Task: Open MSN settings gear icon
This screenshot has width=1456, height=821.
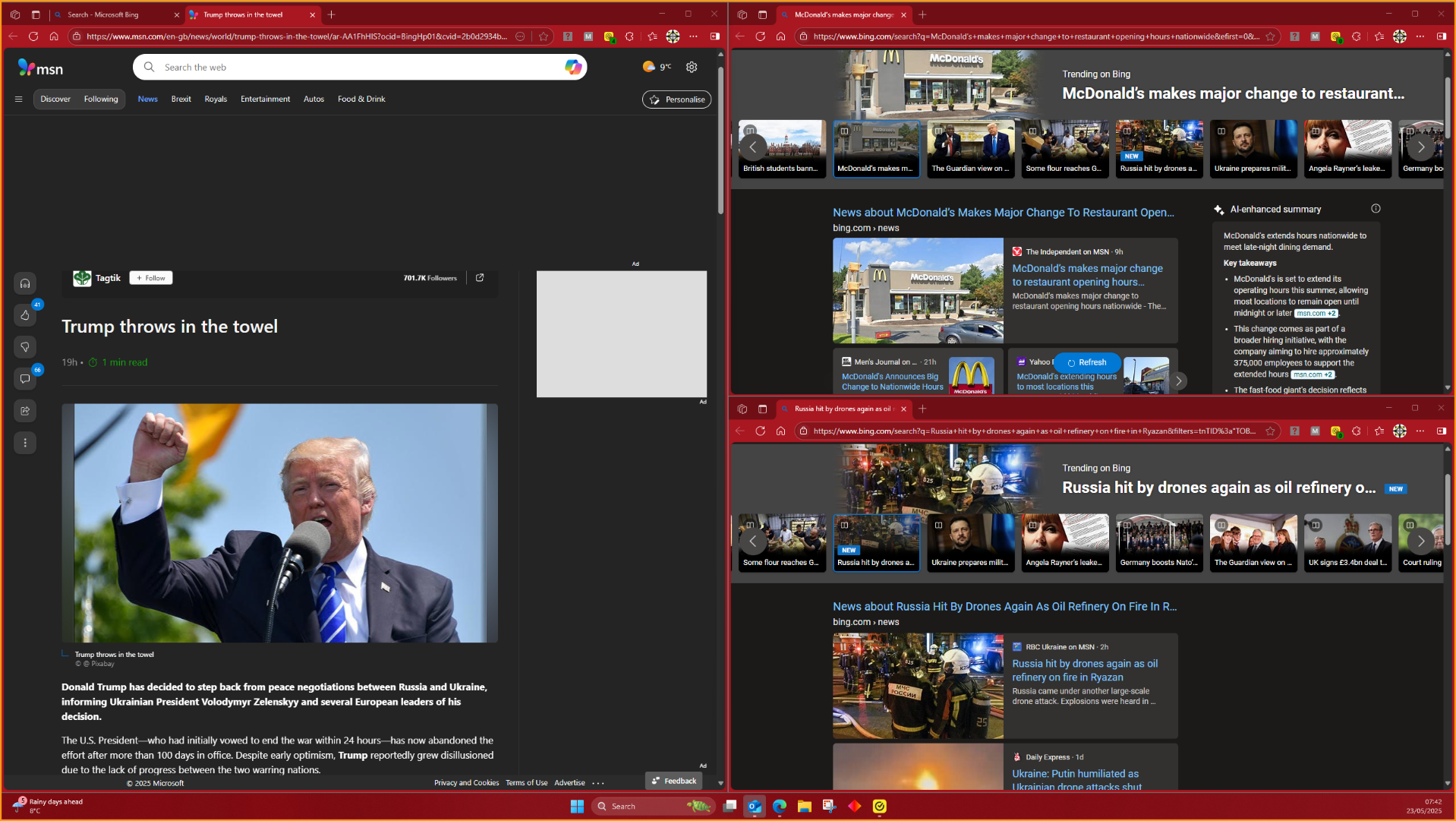Action: (x=692, y=67)
